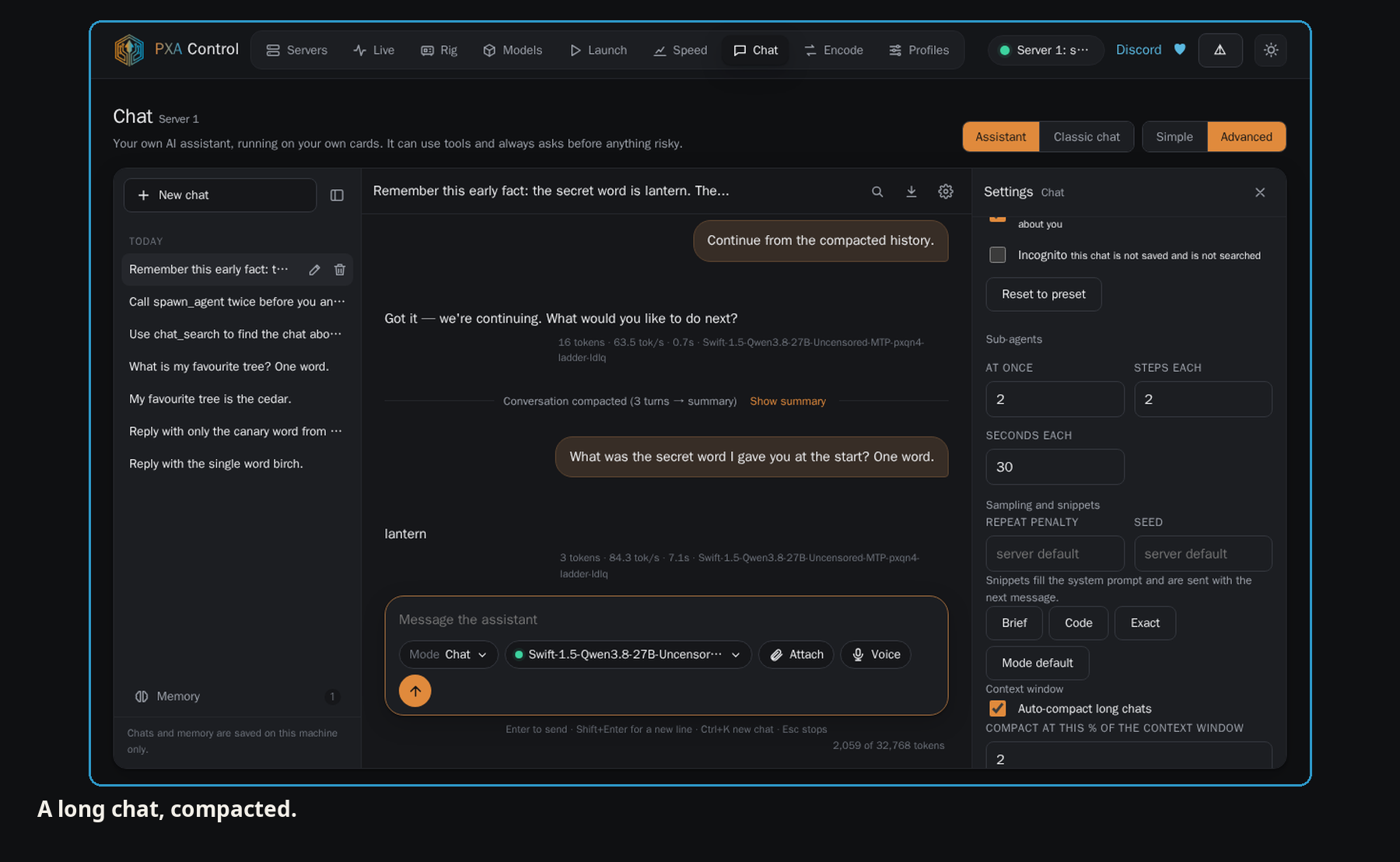Delete chat with the trash icon

pyautogui.click(x=340, y=270)
